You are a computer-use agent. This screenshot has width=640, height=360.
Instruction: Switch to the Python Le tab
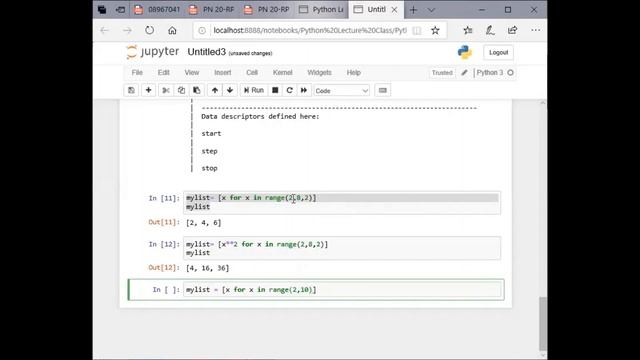coord(322,9)
